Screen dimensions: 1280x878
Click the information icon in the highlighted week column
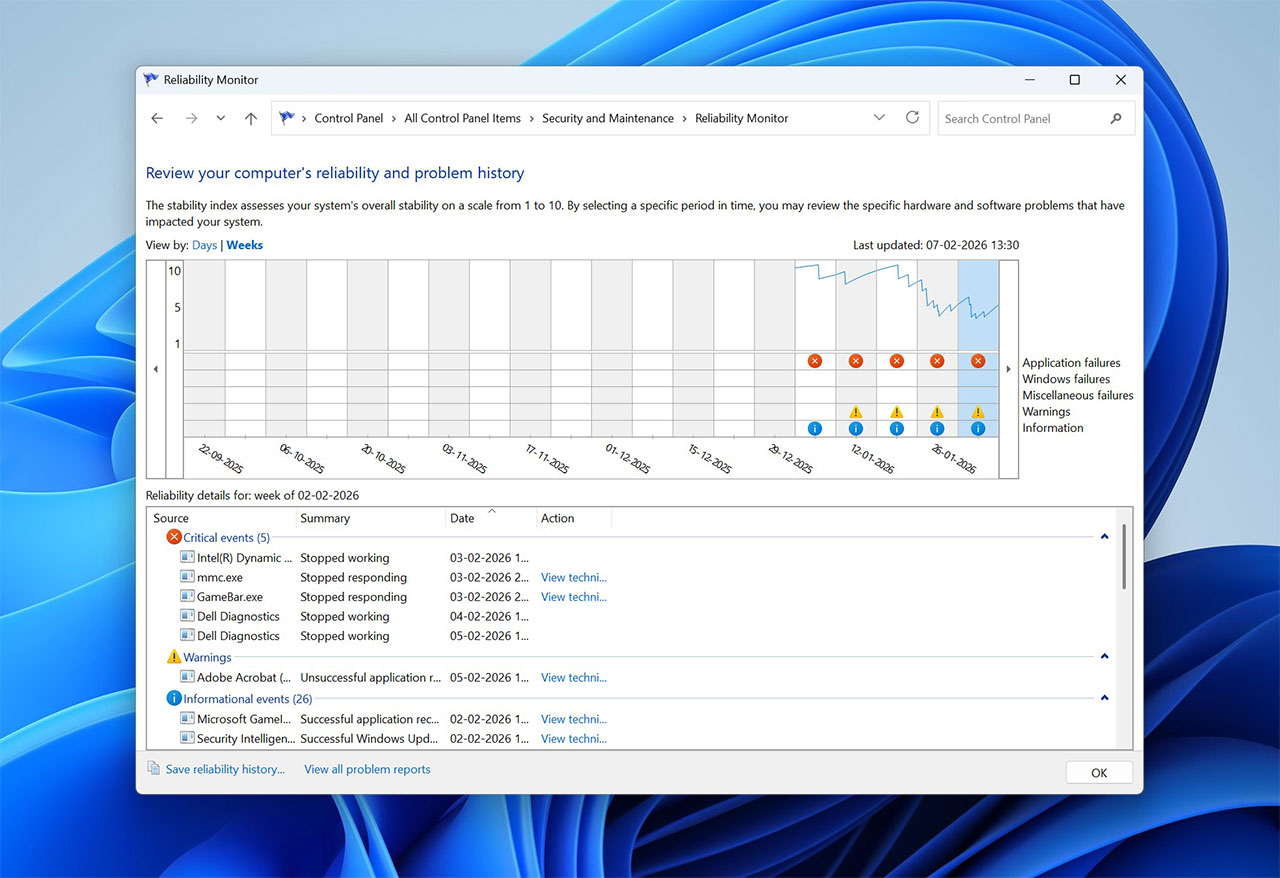[978, 428]
